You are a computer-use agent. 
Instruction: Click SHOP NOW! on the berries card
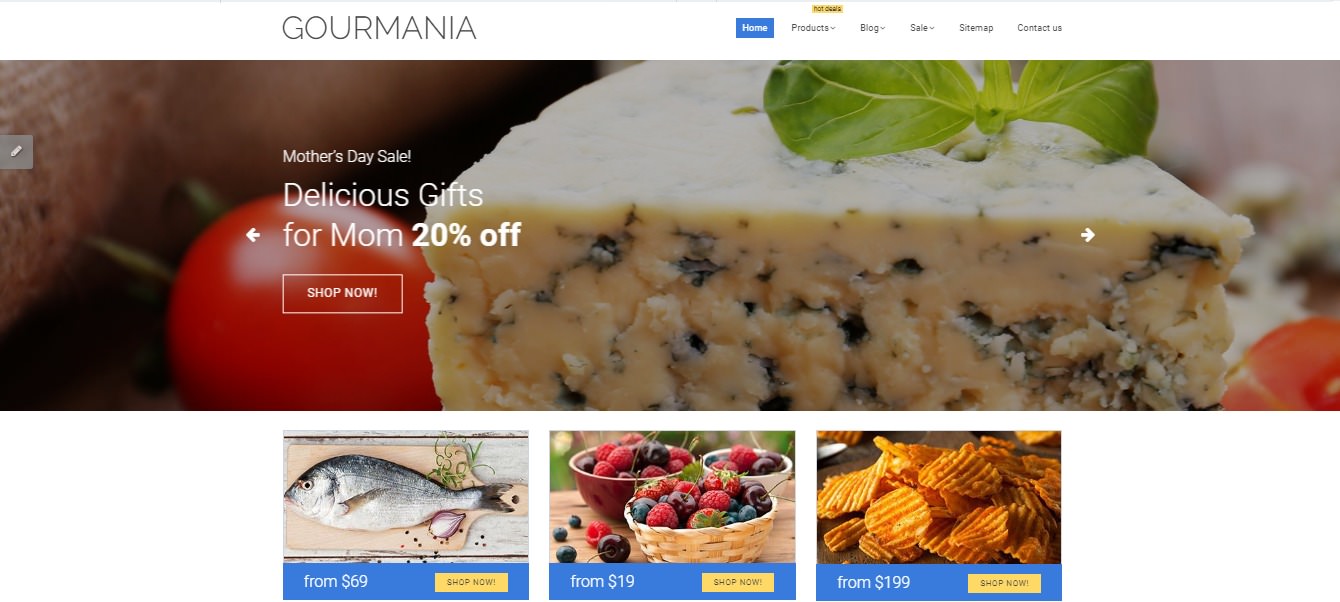point(738,582)
